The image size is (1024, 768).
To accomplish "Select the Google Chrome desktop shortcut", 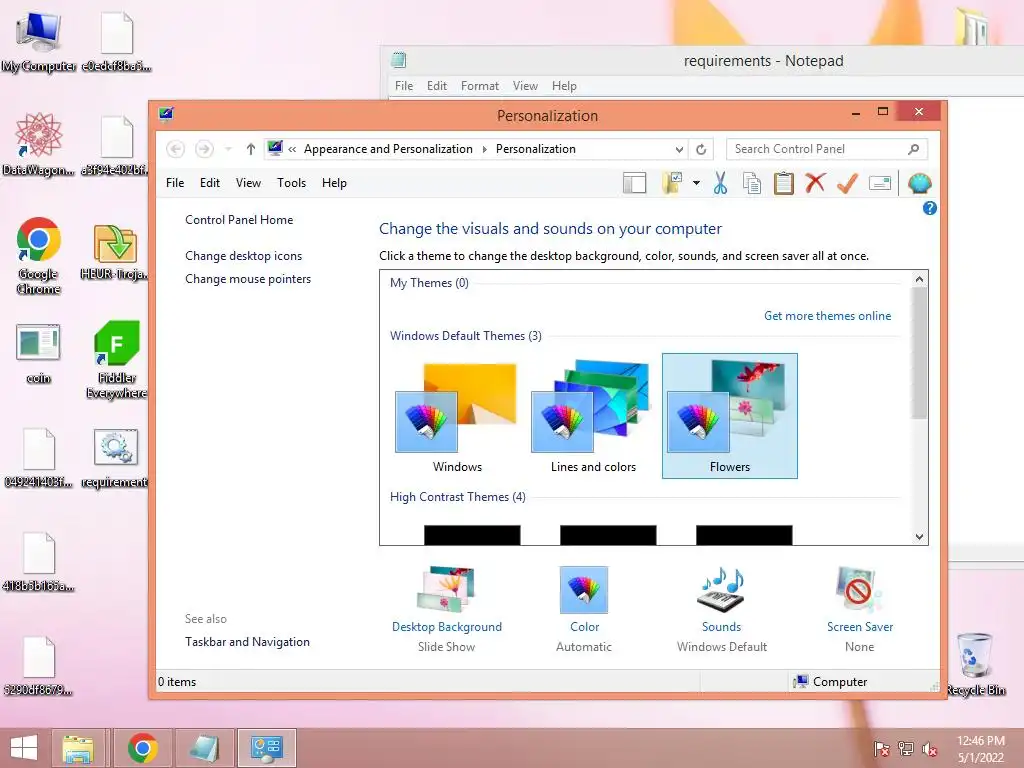I will click(x=39, y=256).
